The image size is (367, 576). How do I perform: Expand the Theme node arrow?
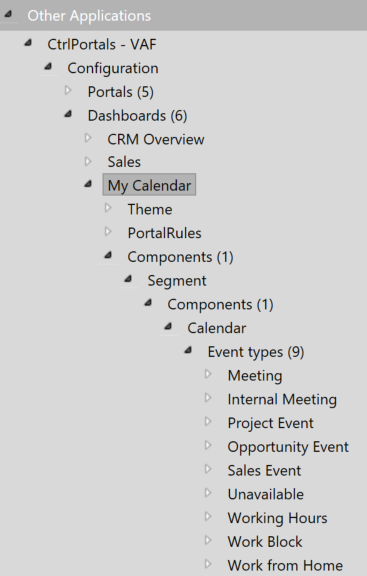108,208
